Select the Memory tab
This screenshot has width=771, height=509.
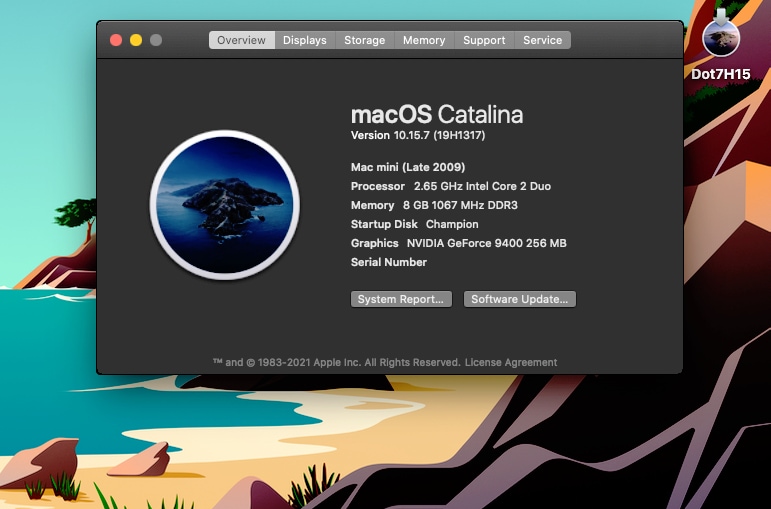(x=424, y=40)
